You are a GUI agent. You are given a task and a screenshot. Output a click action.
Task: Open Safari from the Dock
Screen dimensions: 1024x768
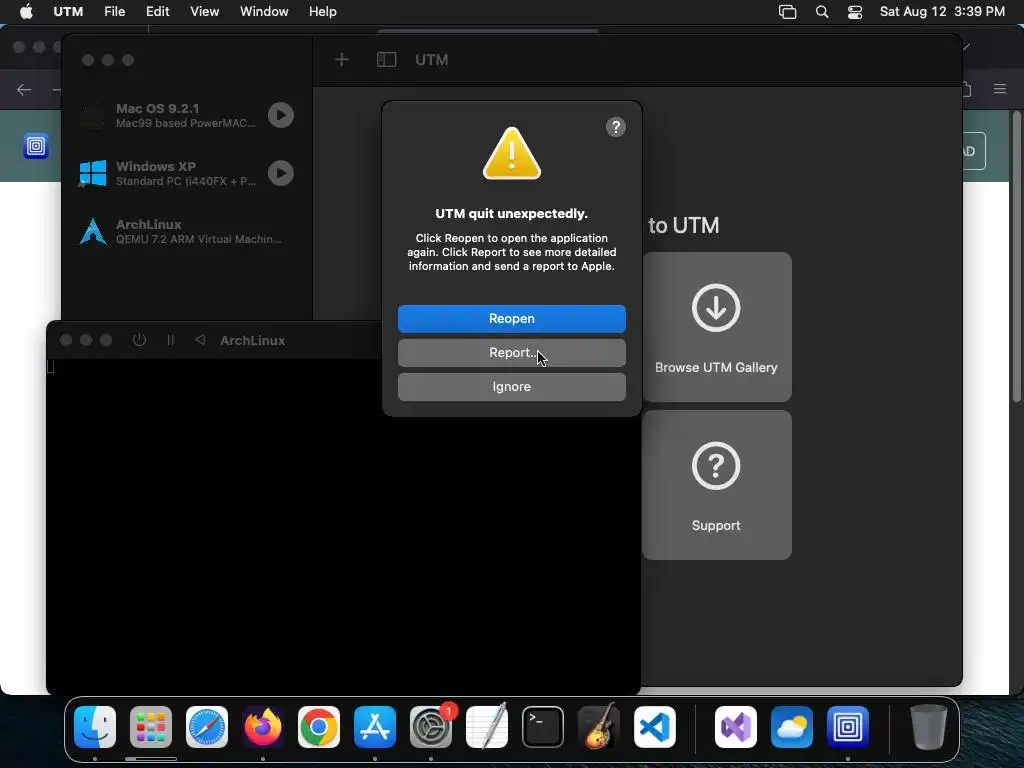pyautogui.click(x=207, y=727)
